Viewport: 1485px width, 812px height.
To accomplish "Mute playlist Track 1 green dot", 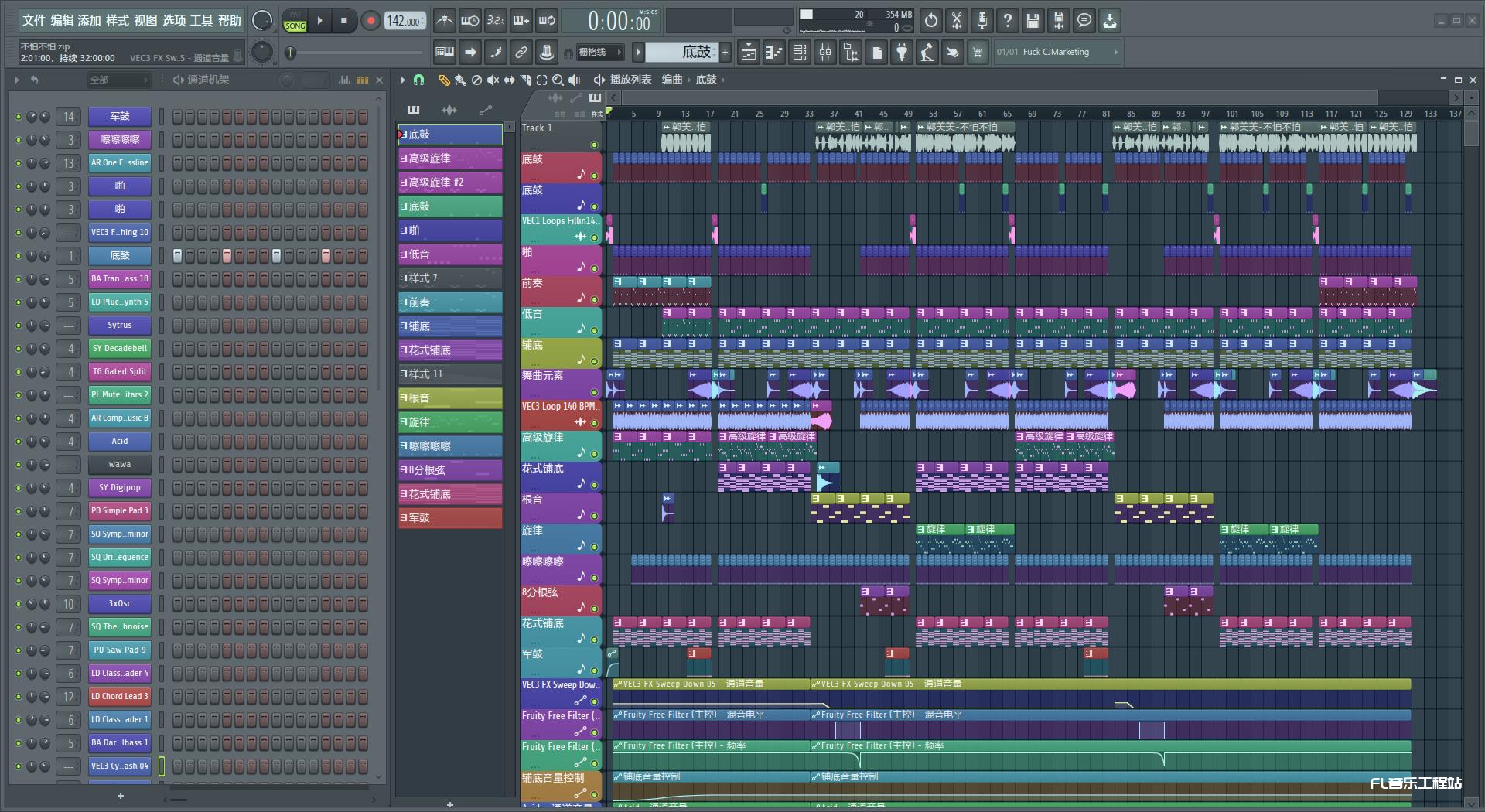I will [594, 145].
